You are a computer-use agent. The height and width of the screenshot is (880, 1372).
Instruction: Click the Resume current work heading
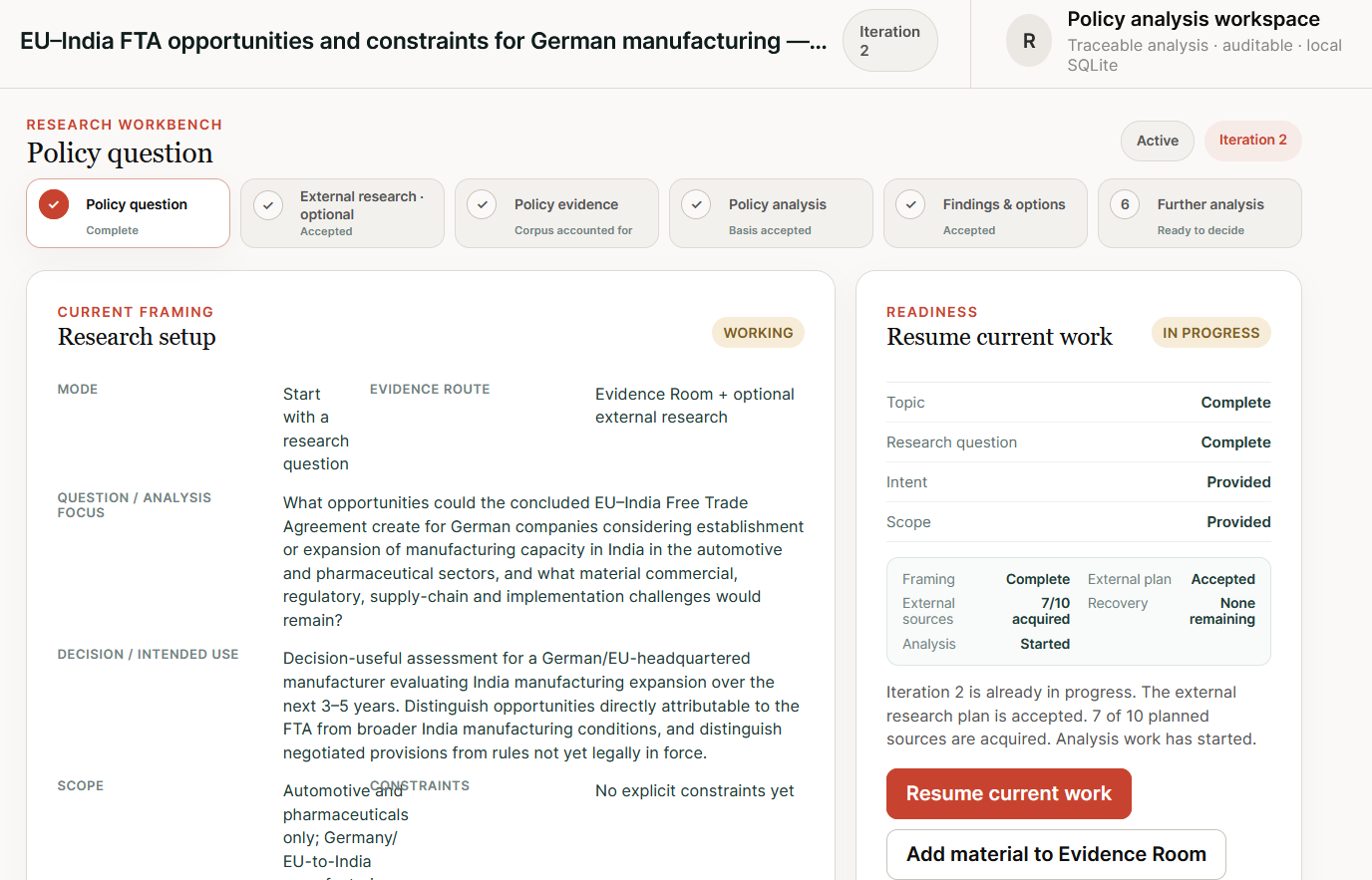coord(999,337)
